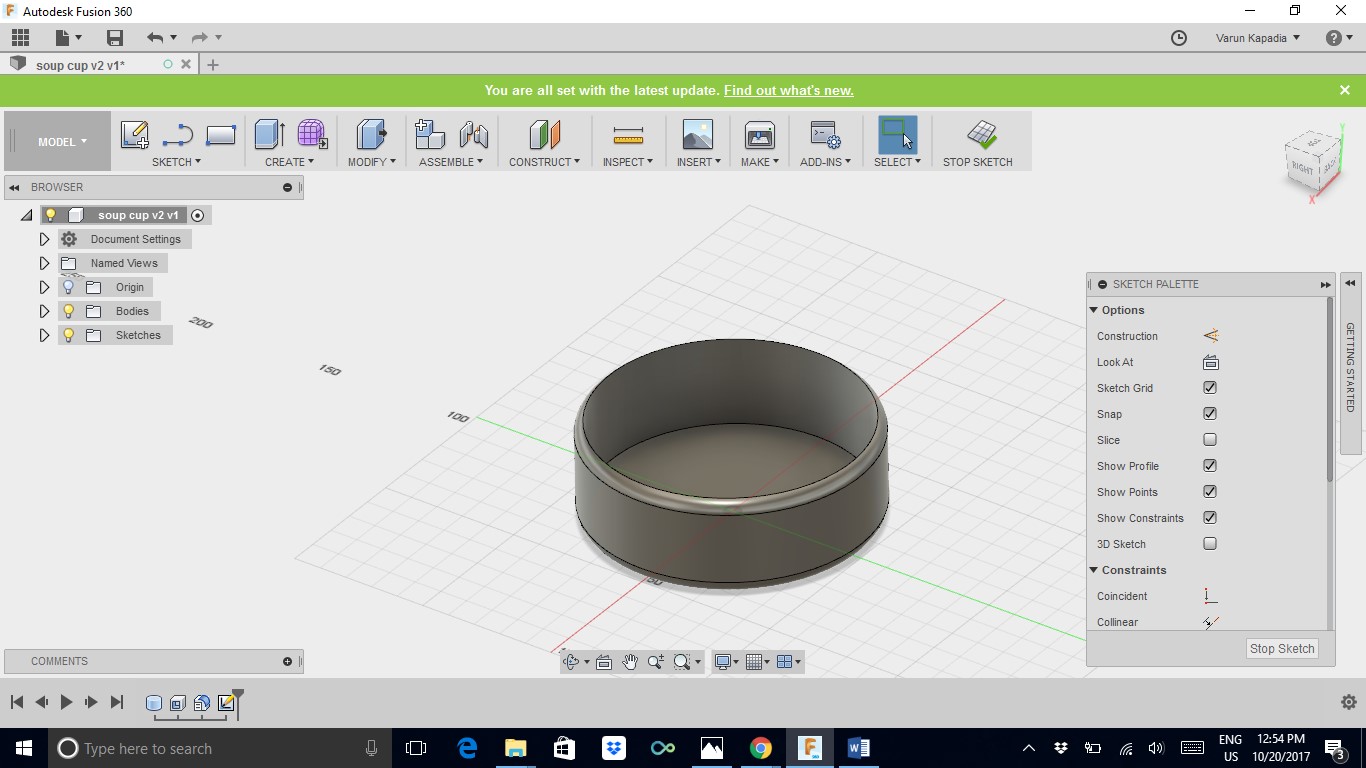
Task: Select the Measure tool icon
Action: [628, 134]
